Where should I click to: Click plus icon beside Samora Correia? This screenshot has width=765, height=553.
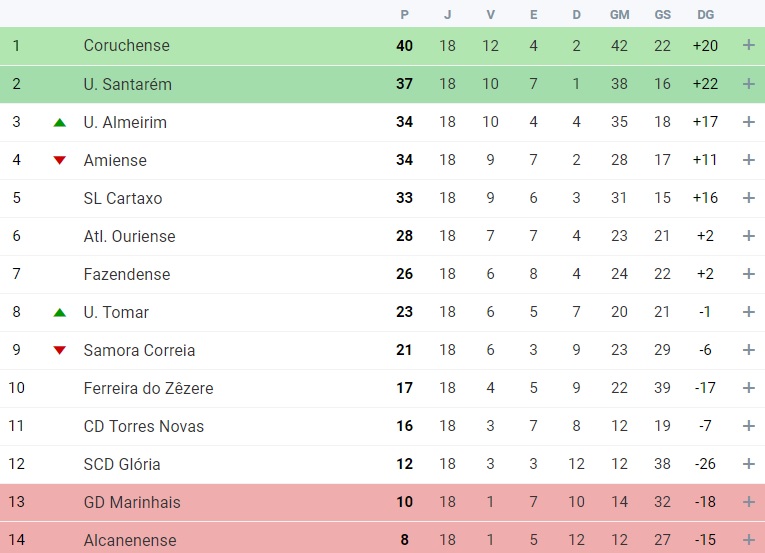click(x=748, y=350)
